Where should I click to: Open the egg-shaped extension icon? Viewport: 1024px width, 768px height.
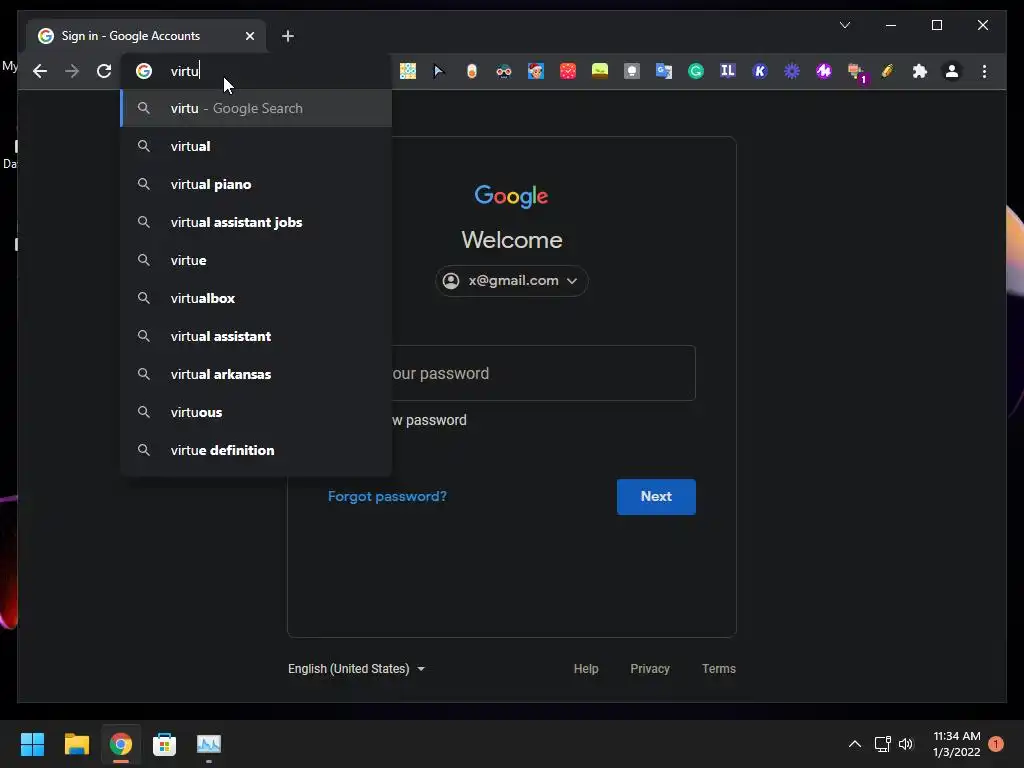click(x=472, y=71)
